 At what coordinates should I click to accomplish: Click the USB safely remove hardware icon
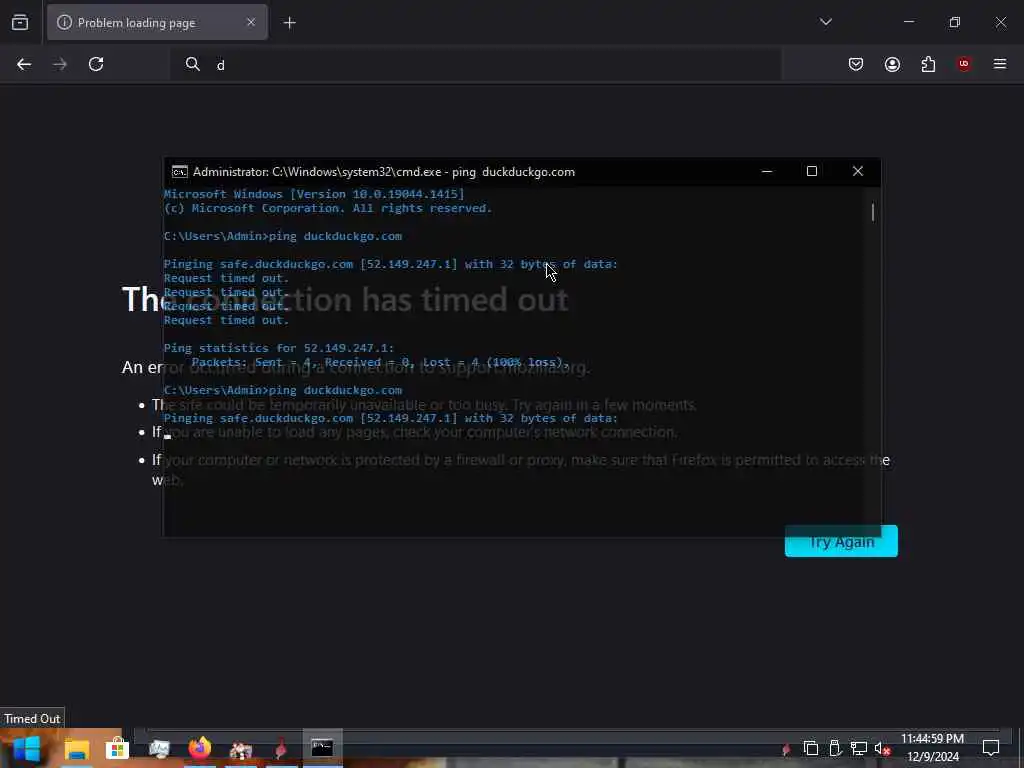tap(835, 748)
